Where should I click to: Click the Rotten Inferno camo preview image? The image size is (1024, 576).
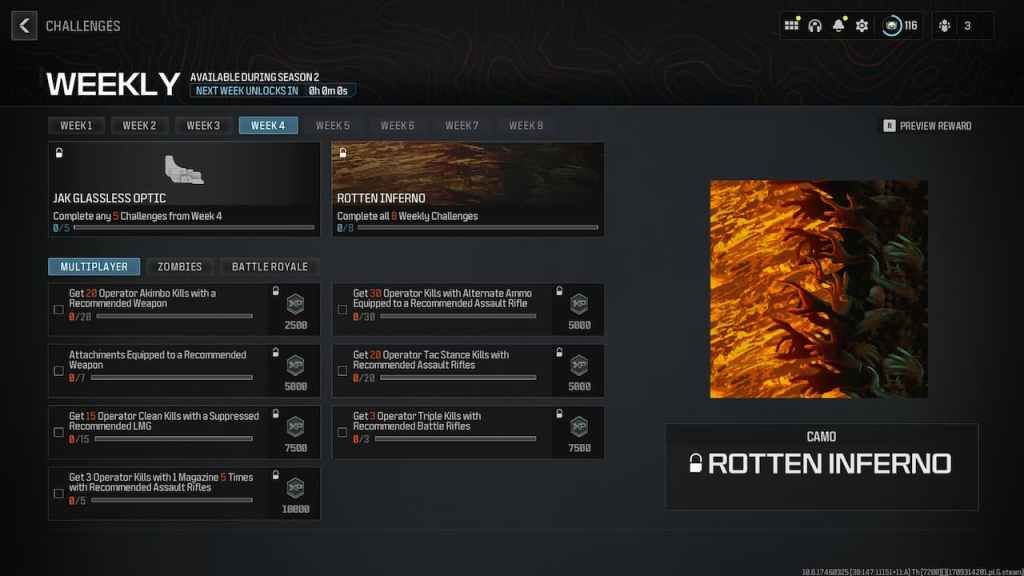coord(819,289)
